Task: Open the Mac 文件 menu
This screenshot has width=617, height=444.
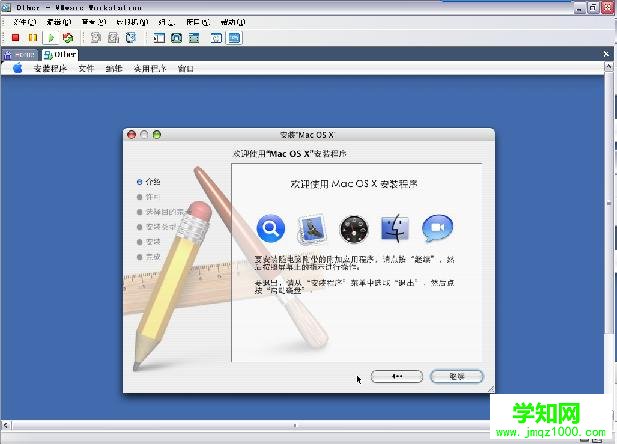Action: tap(86, 68)
